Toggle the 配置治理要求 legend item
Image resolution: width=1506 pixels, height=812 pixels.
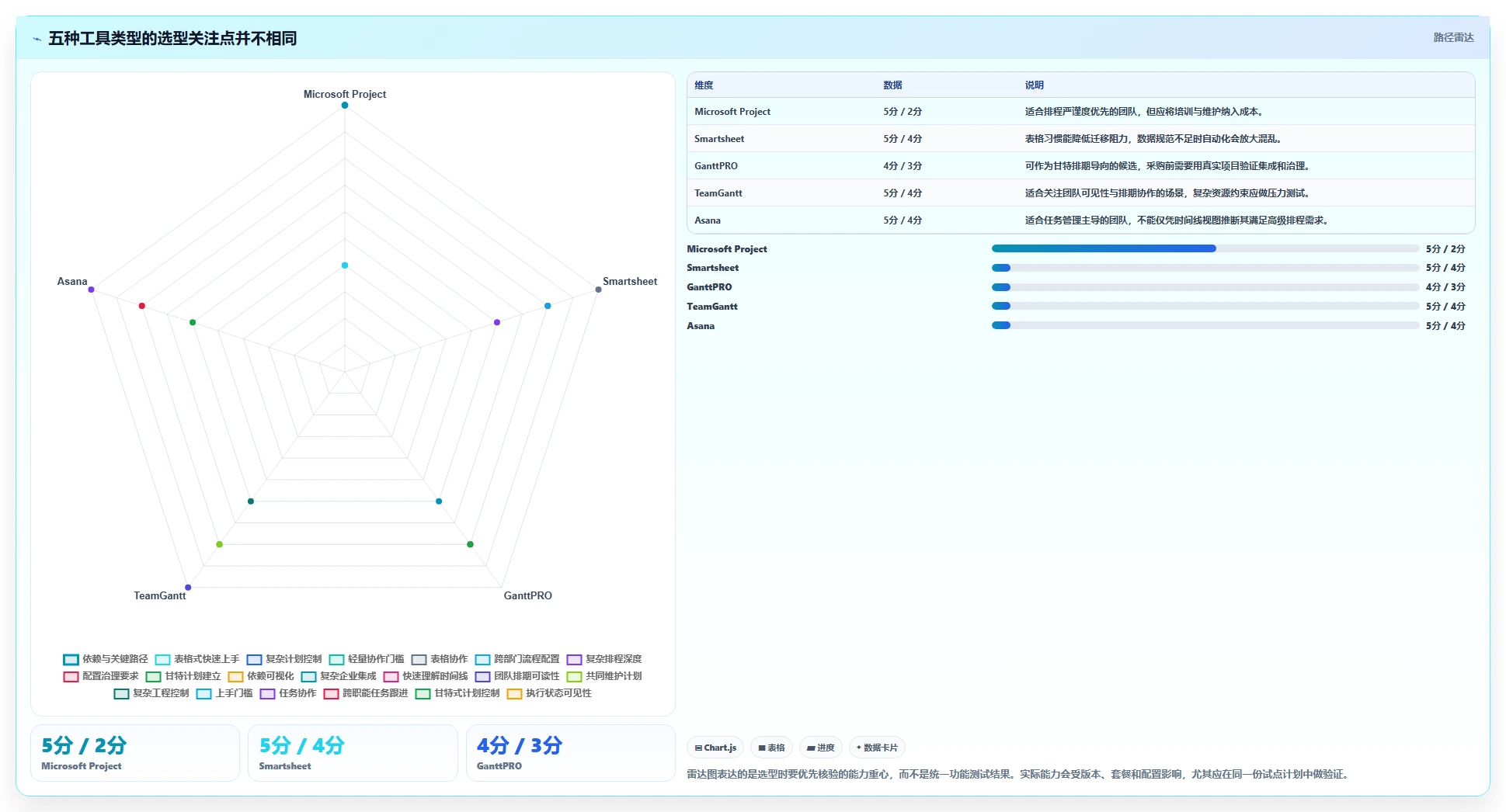click(101, 676)
